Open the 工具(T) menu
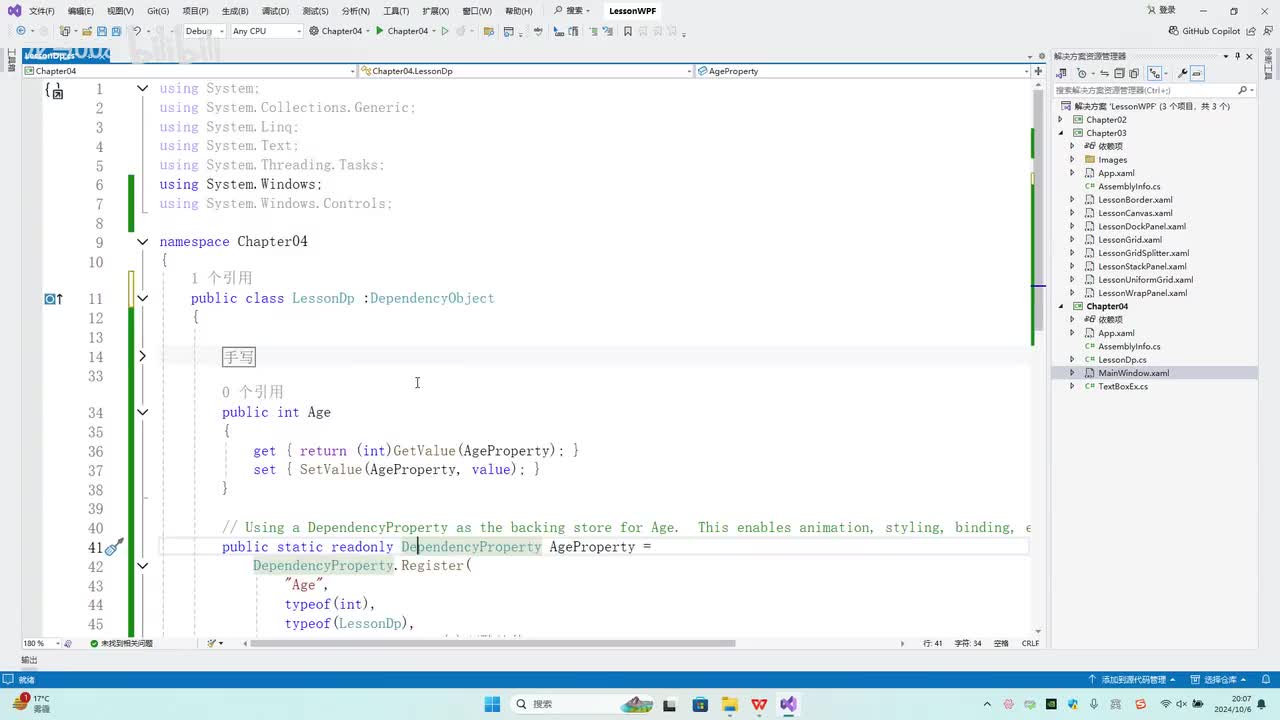 396,11
